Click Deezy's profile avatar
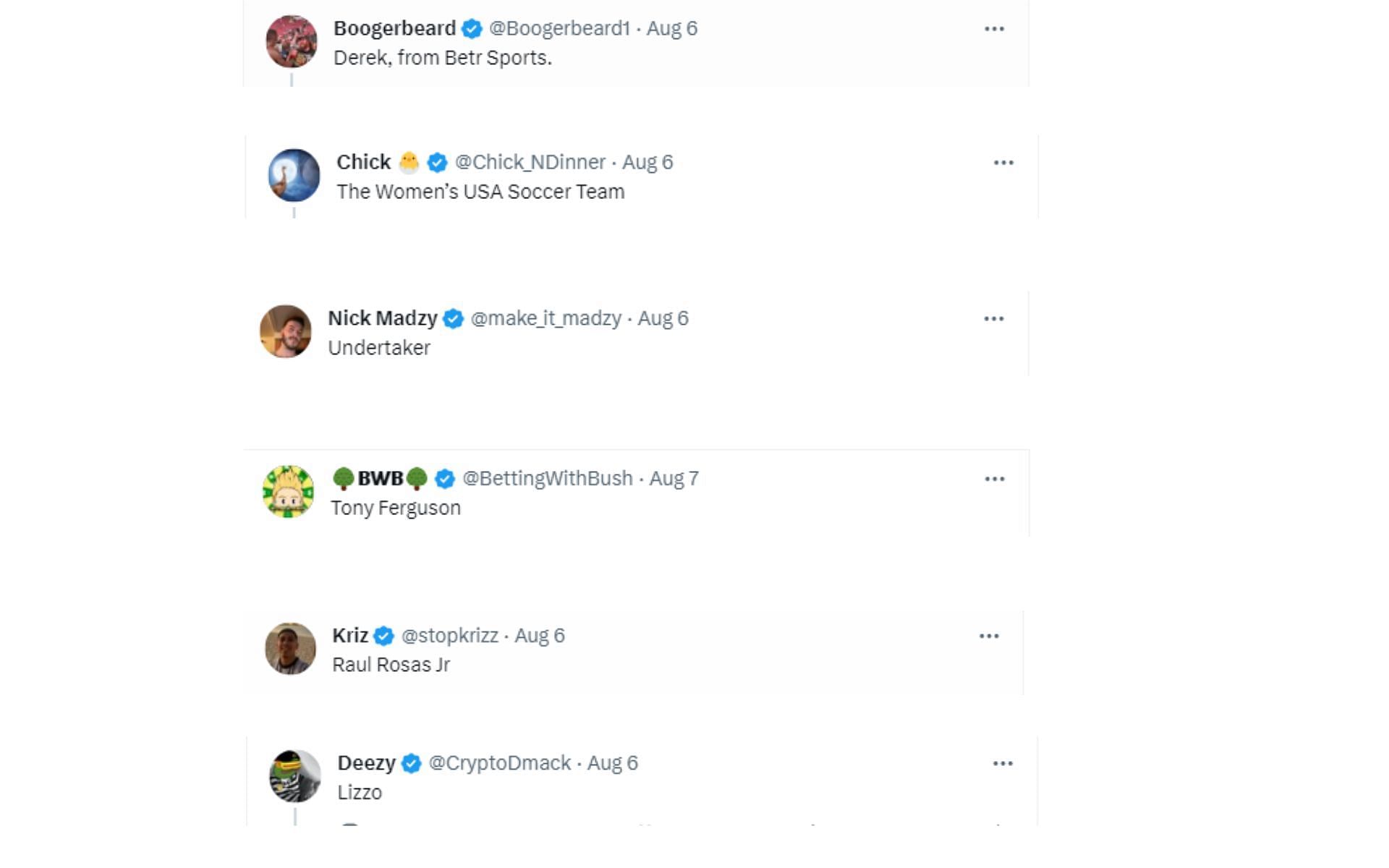This screenshot has height=868, width=1389. click(294, 776)
